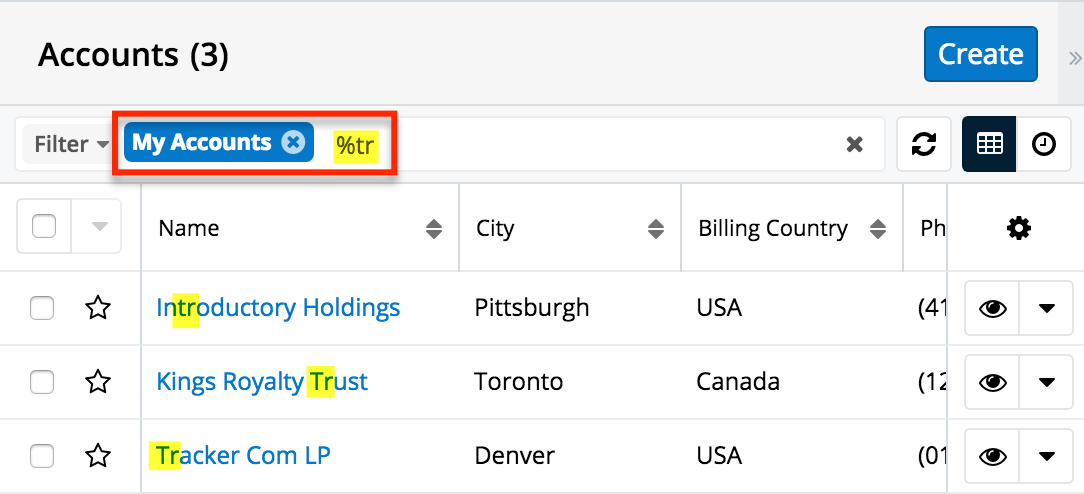This screenshot has height=494, width=1084.
Task: Check the Kings Royalty Trust row
Action: coord(42,382)
